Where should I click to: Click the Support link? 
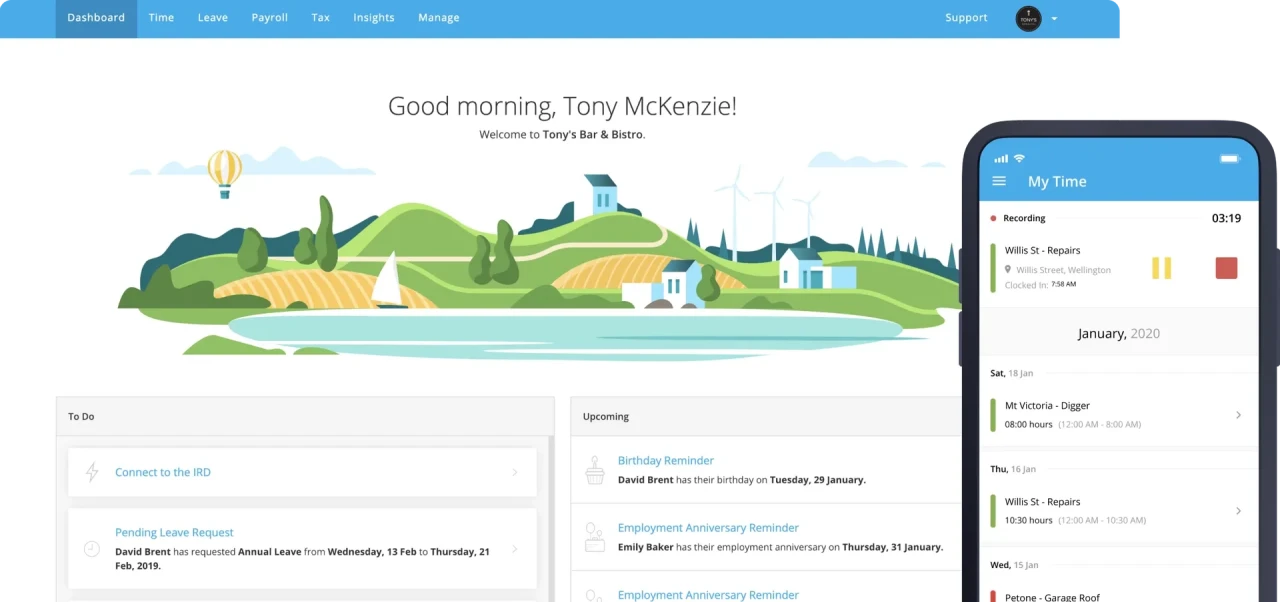(x=966, y=18)
